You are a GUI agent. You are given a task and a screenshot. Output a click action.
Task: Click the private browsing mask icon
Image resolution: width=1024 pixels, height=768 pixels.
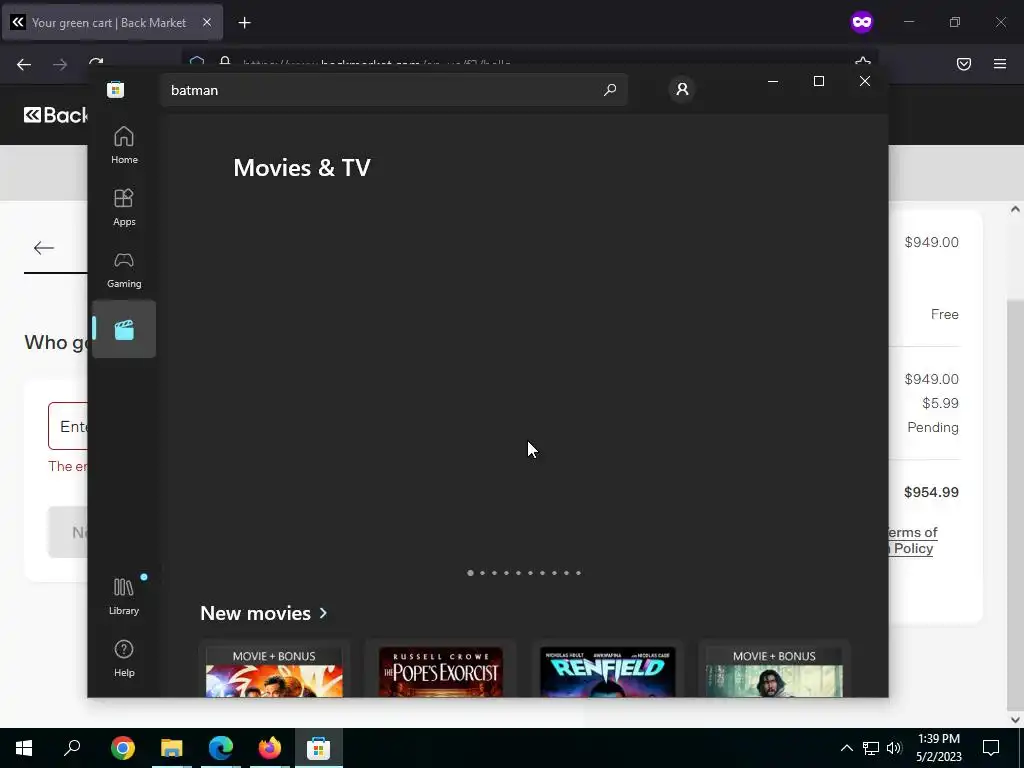[861, 22]
